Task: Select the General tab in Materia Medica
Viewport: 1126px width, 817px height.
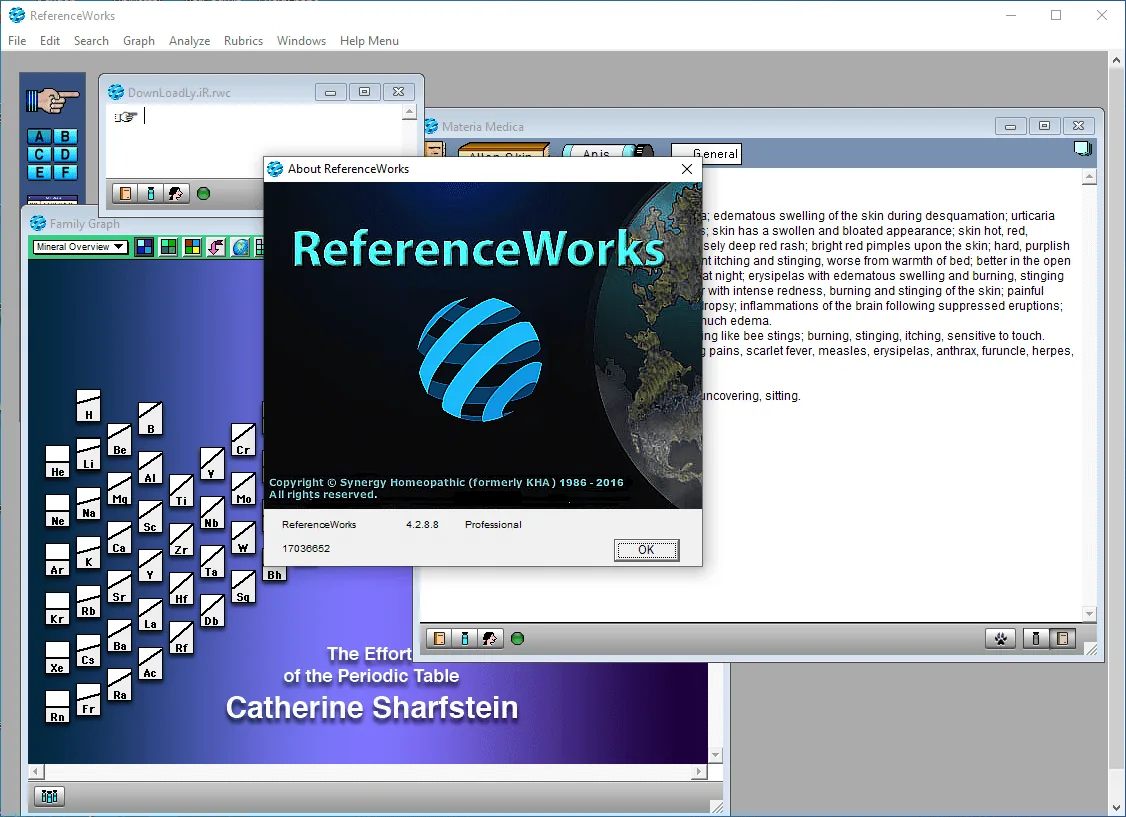Action: (x=705, y=154)
